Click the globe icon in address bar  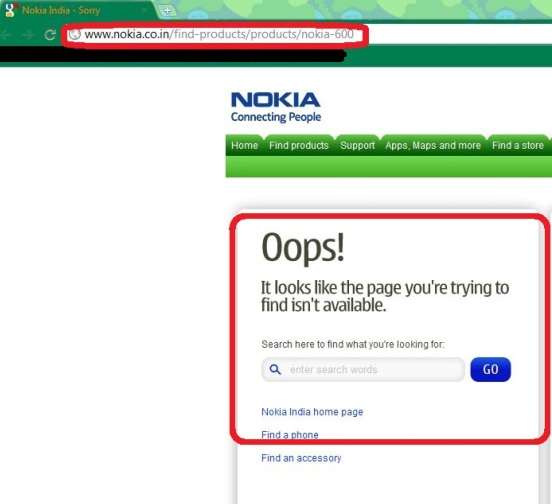coord(75,34)
